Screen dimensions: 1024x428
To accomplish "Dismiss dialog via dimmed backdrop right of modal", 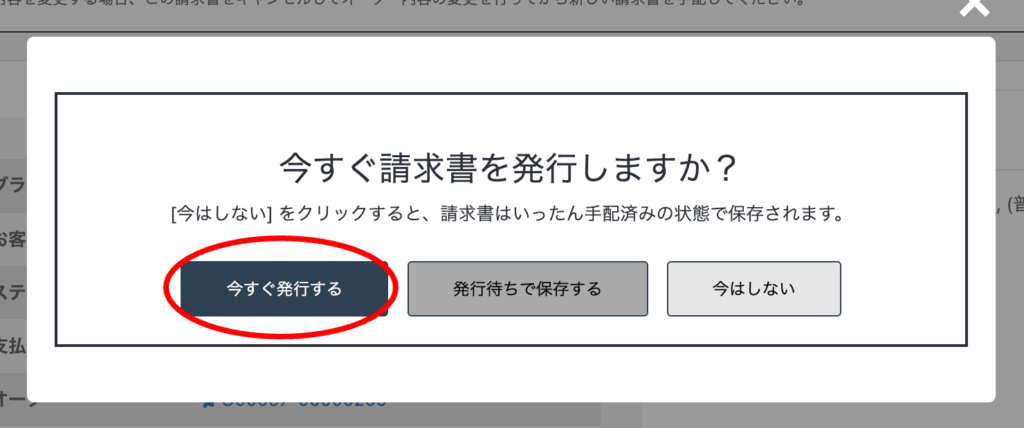I will pyautogui.click(x=1010, y=294).
